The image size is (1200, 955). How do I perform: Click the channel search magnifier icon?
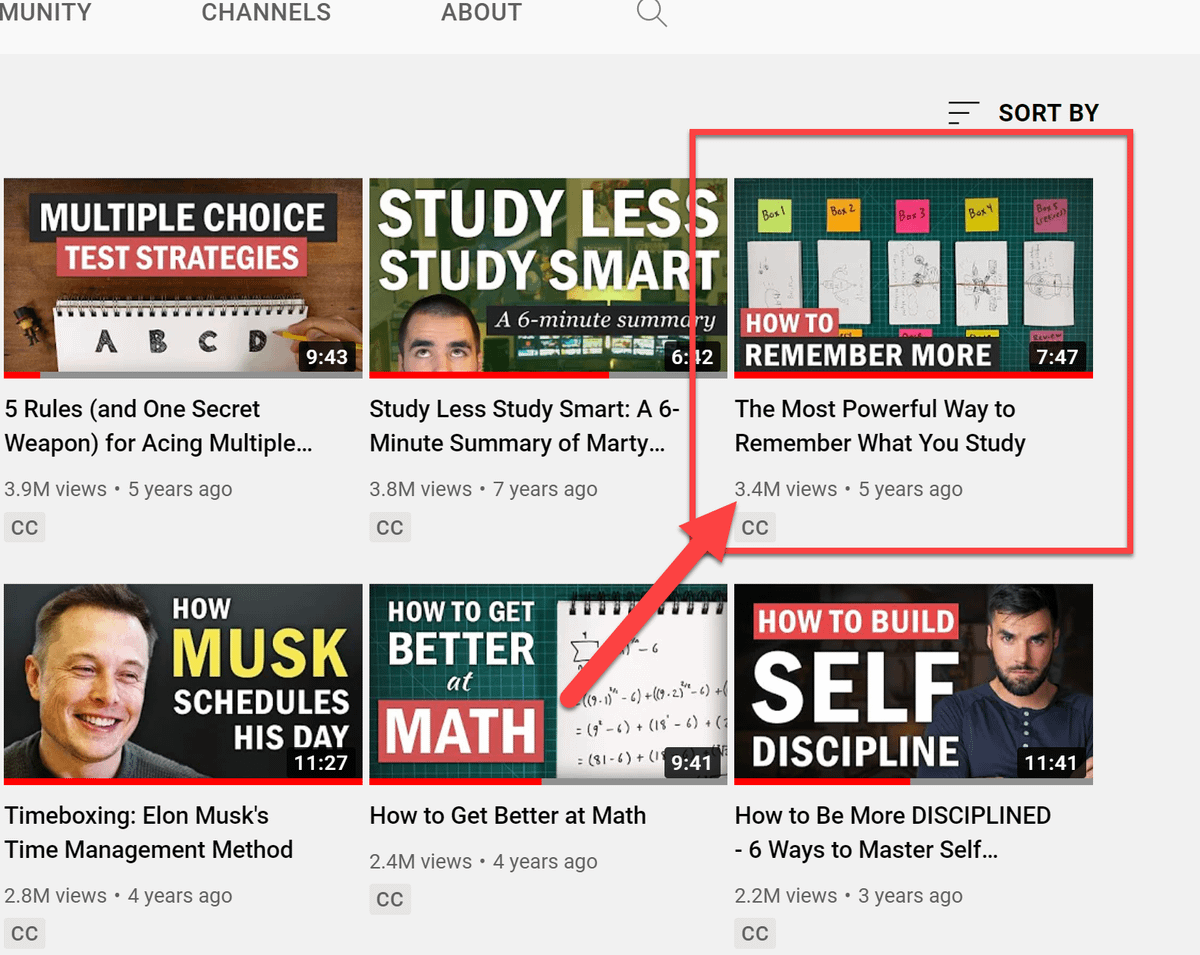click(651, 13)
